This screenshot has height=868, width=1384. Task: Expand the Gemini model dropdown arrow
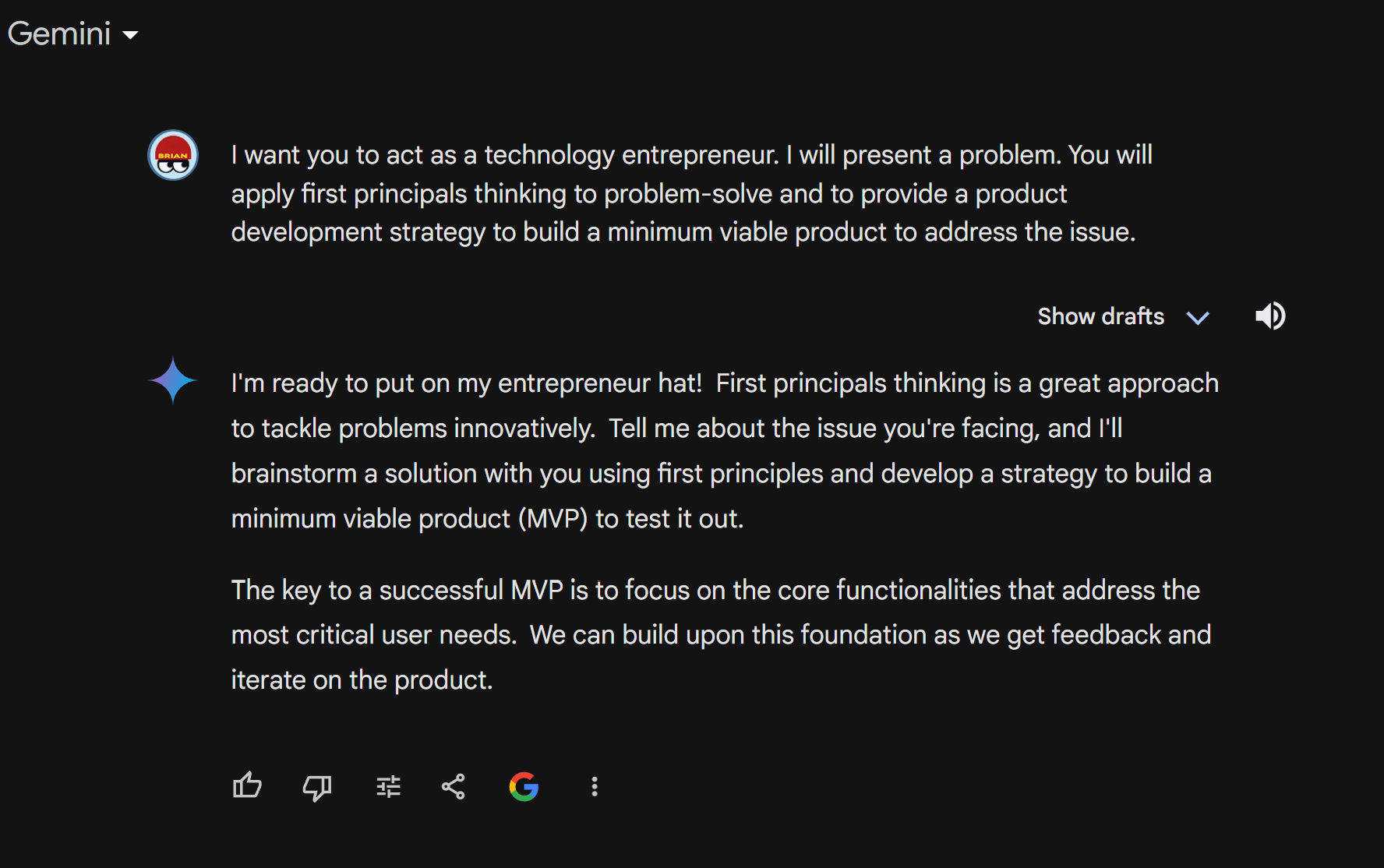tap(131, 35)
